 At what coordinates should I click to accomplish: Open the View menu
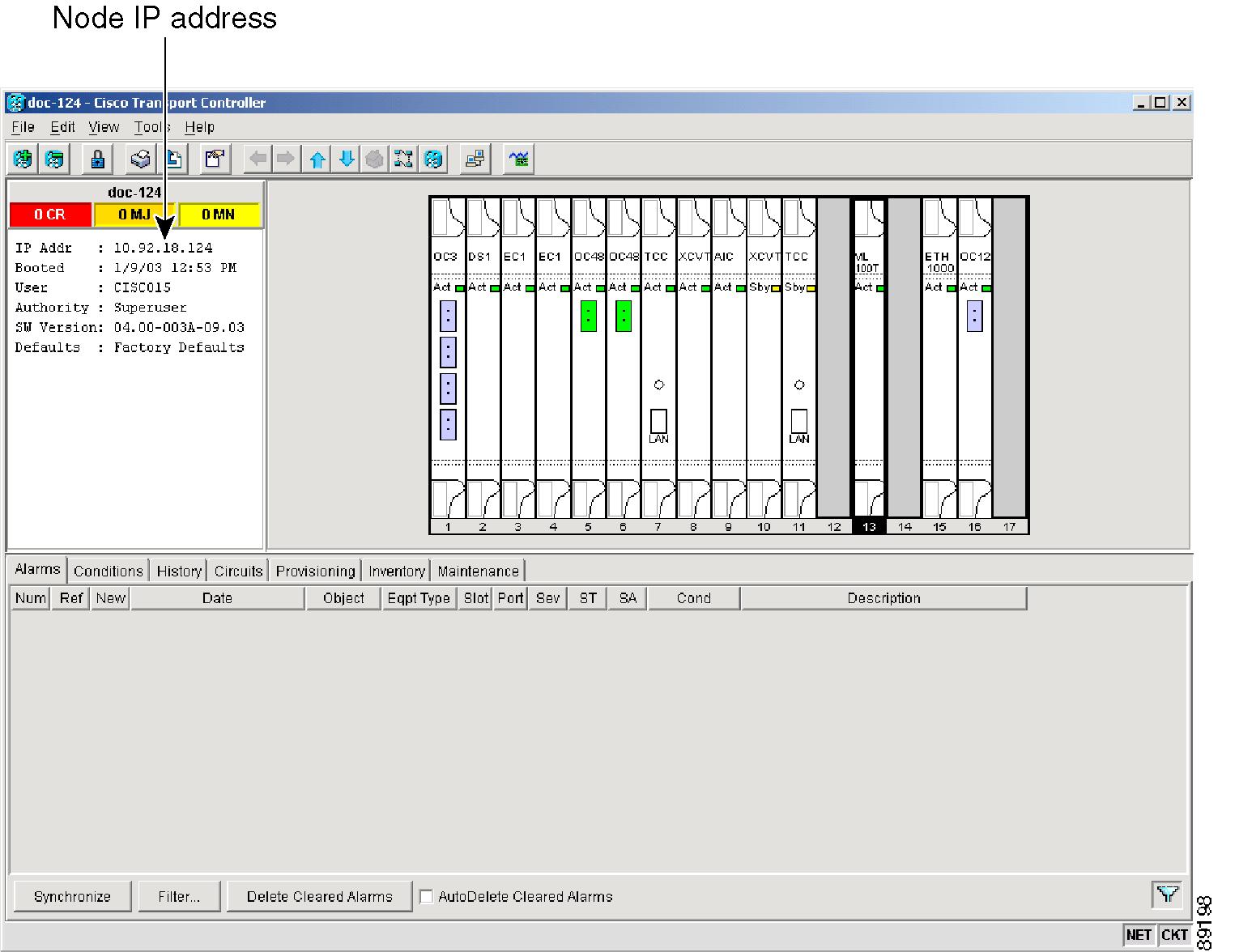(104, 127)
